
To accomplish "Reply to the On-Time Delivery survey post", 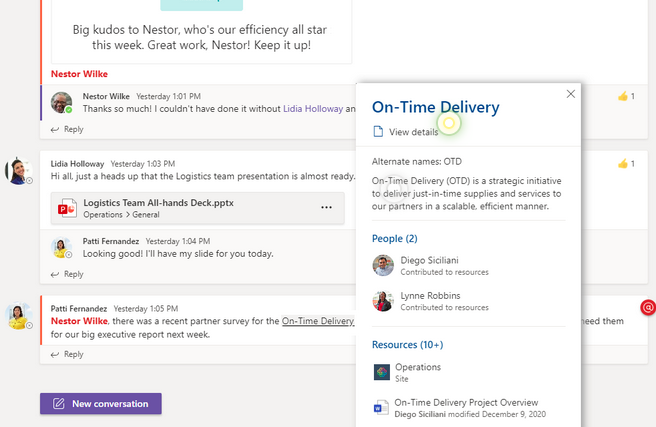I will [x=67, y=354].
